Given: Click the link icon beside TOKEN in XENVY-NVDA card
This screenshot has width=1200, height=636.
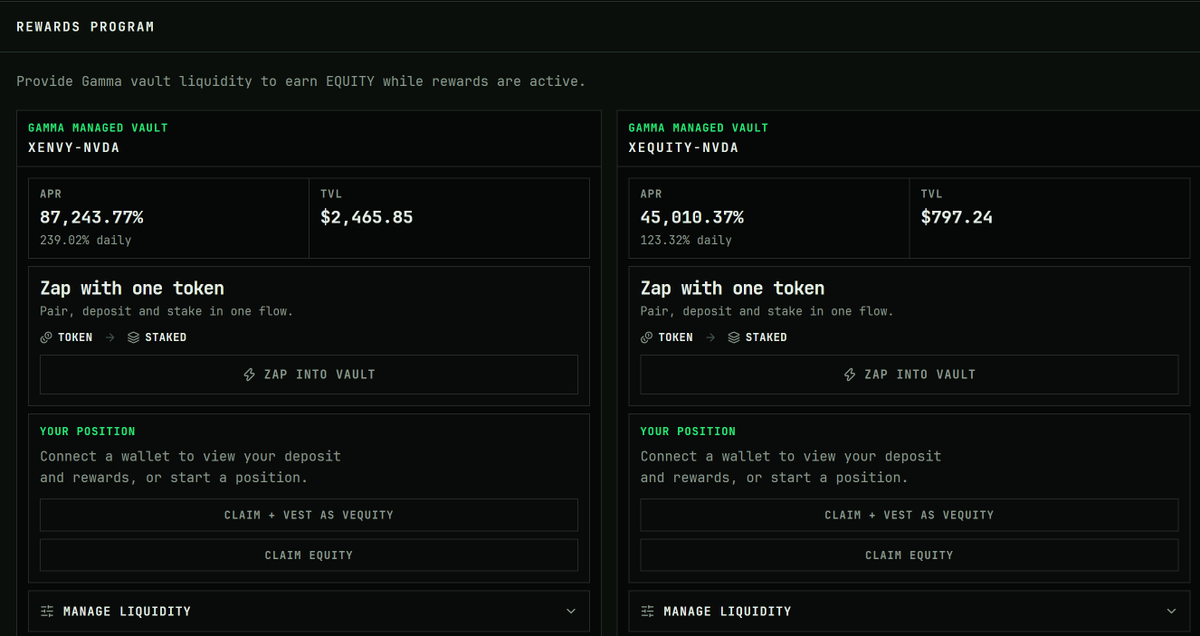Looking at the screenshot, I should (x=46, y=337).
